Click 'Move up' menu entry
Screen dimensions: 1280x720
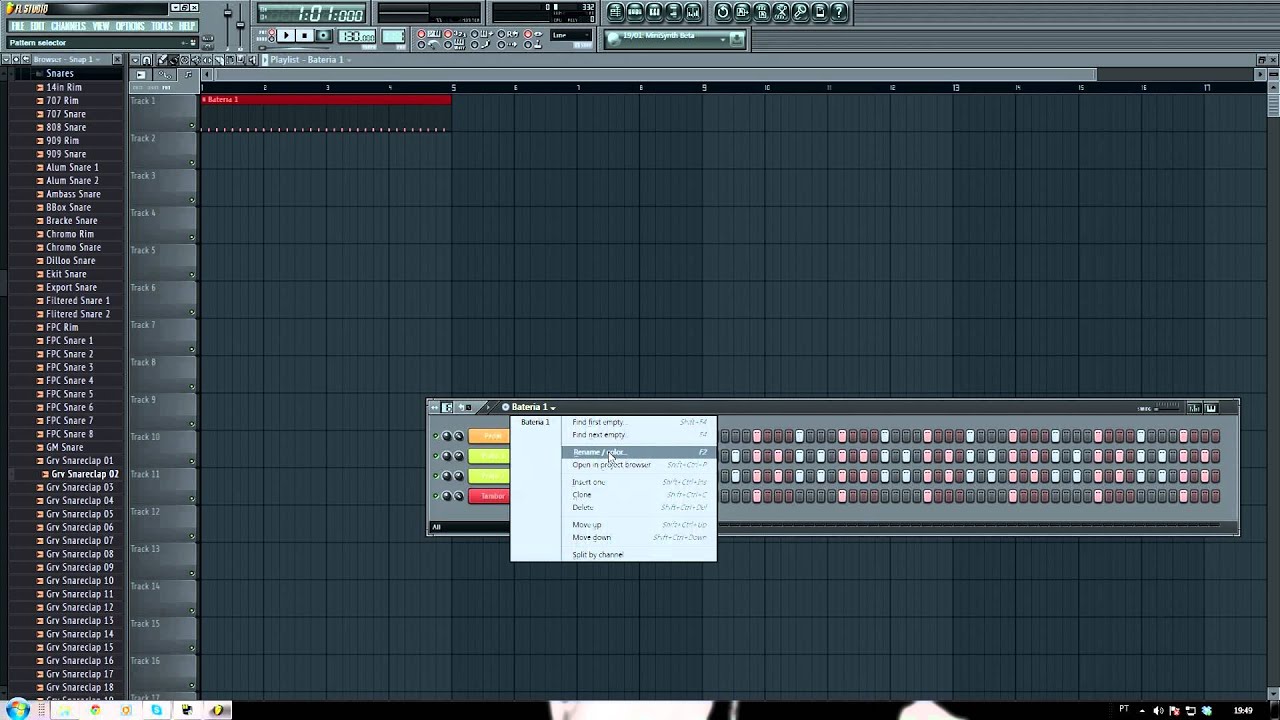click(x=637, y=525)
